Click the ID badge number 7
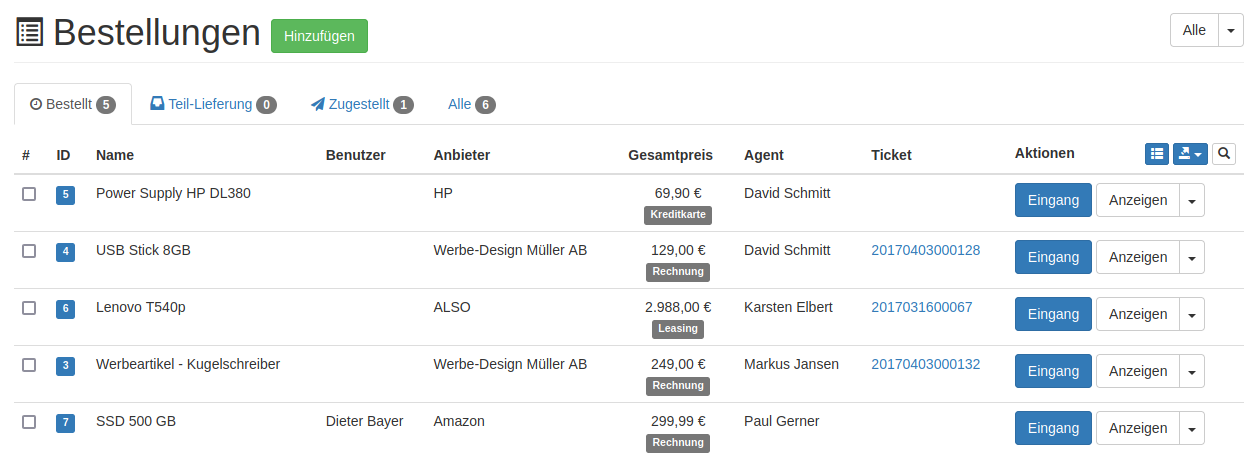1254x476 pixels. [66, 422]
